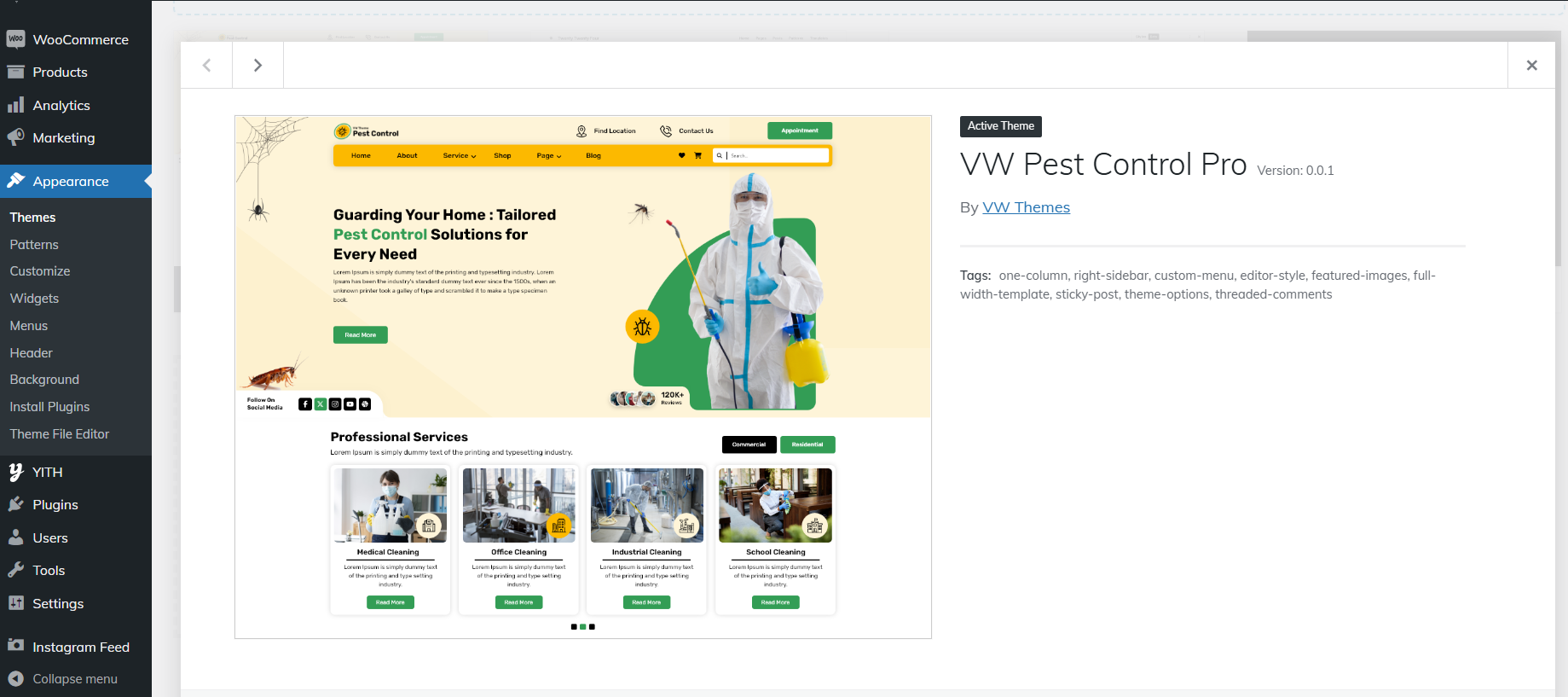
Task: Open the WooCommerce menu icon
Action: pos(15,39)
